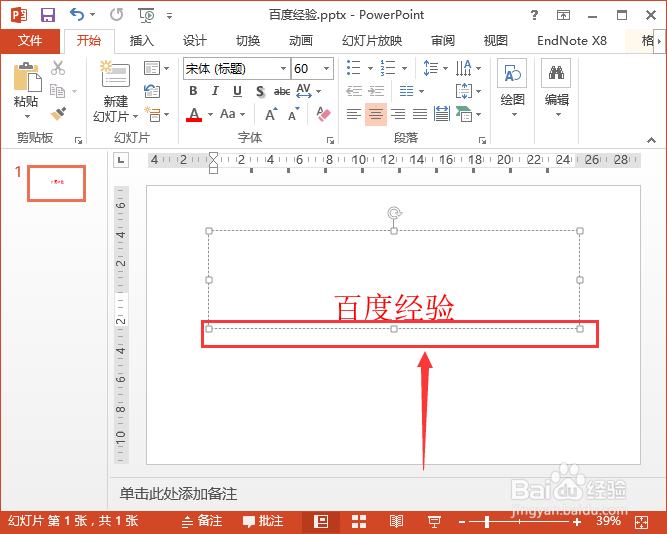Create a new slide with 新建幻灯片 icon
Screen dimensions: 667x534
point(116,76)
